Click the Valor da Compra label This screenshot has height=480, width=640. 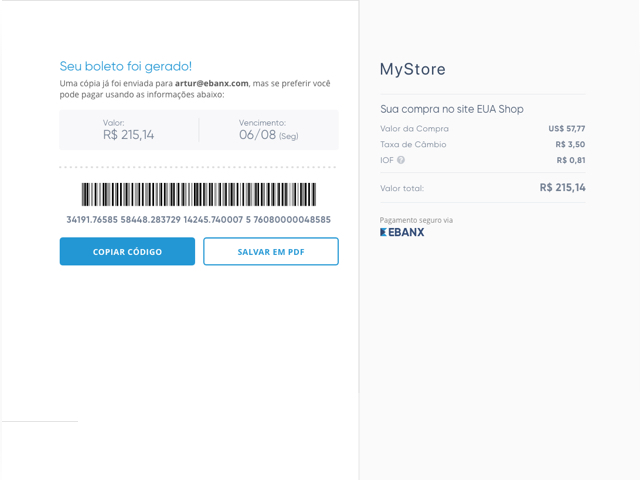point(414,129)
